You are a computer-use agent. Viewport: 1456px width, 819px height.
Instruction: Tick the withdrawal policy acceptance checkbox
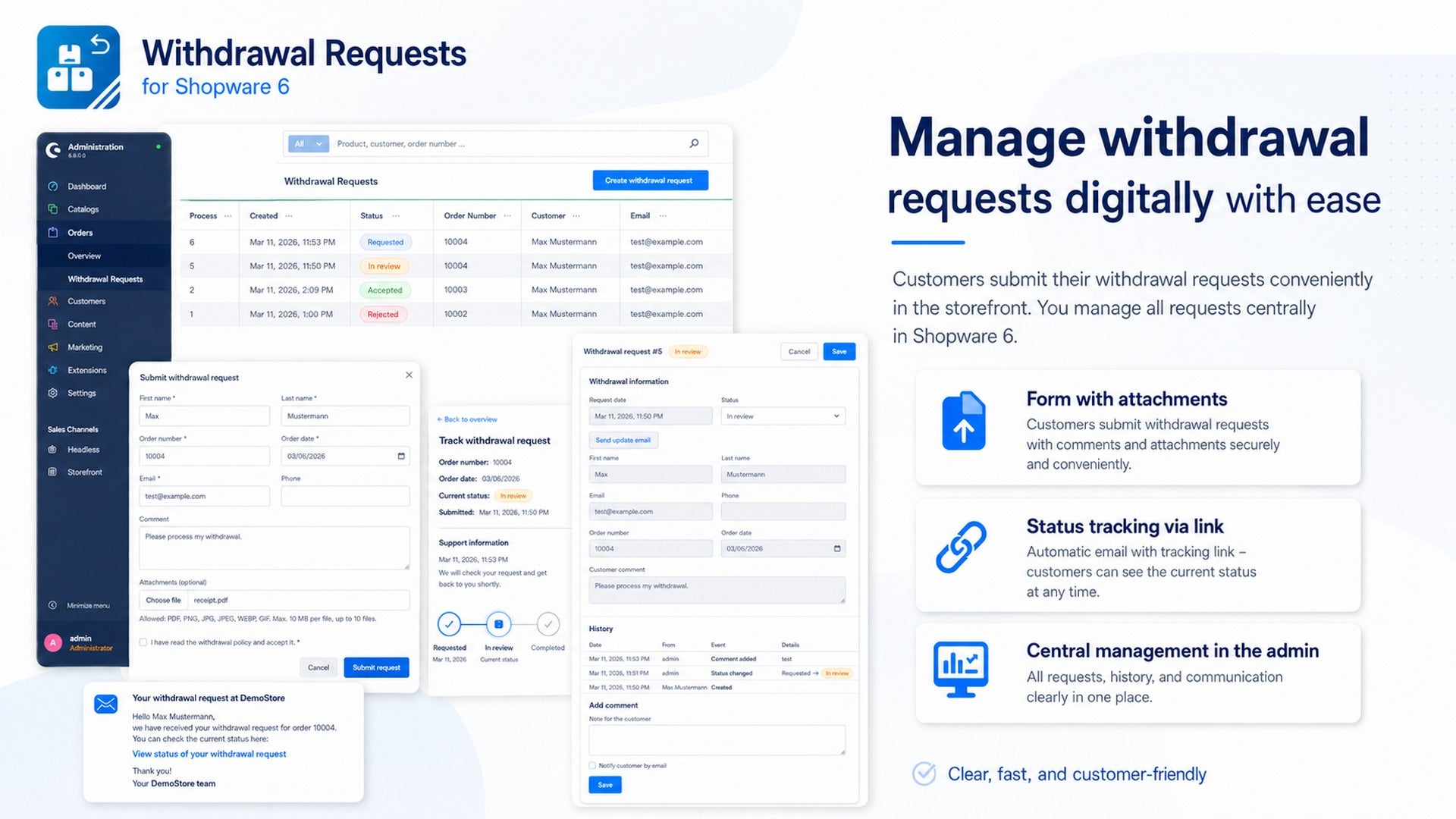(143, 642)
